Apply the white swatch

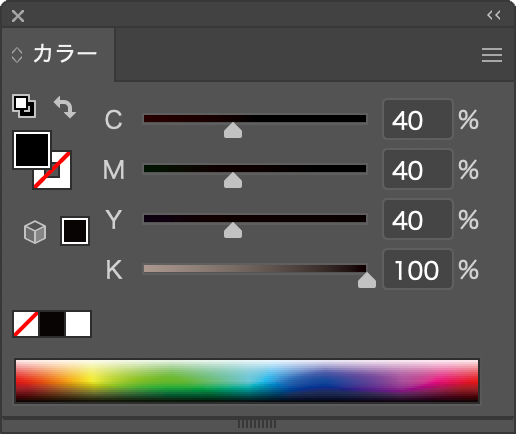[78, 324]
